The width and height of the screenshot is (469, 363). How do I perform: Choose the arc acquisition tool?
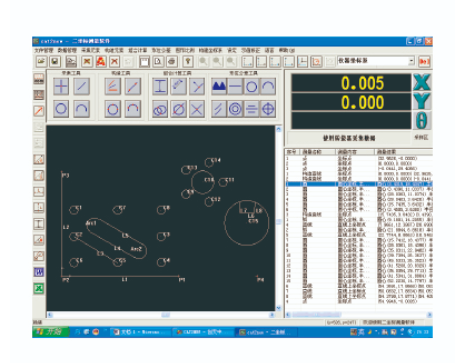tap(82, 109)
